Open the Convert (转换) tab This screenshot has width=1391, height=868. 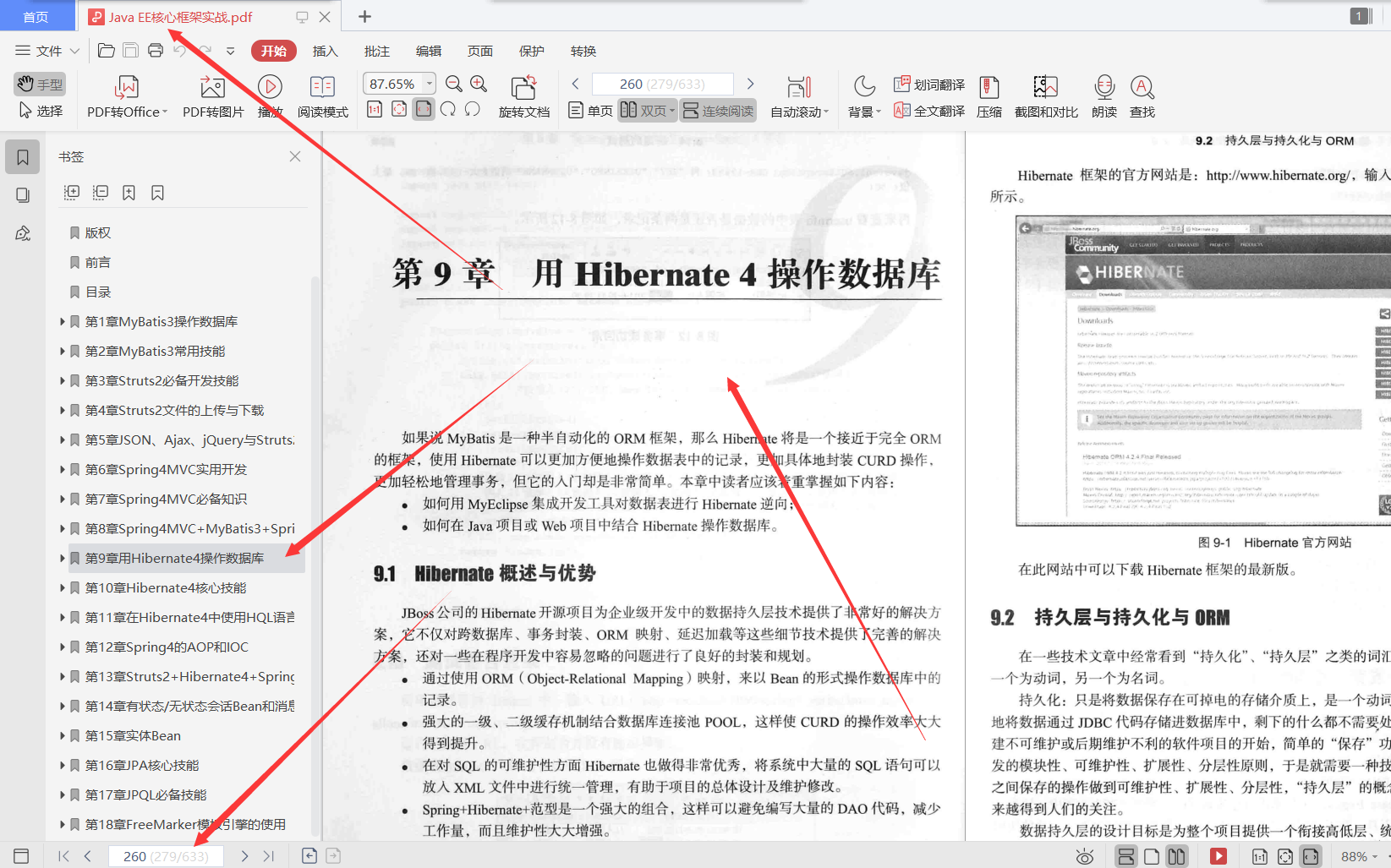[x=583, y=51]
